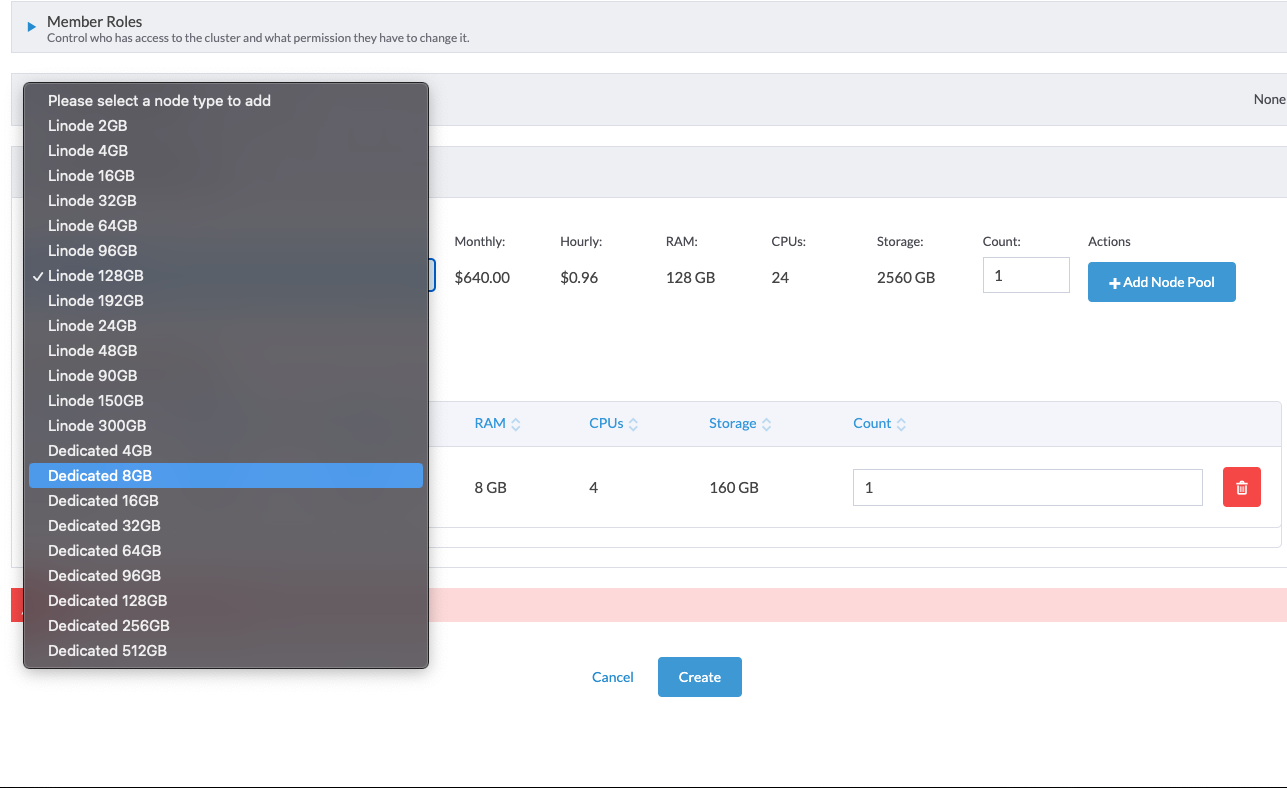Choose Linode 90GB option
Image resolution: width=1287 pixels, height=788 pixels.
(x=226, y=375)
